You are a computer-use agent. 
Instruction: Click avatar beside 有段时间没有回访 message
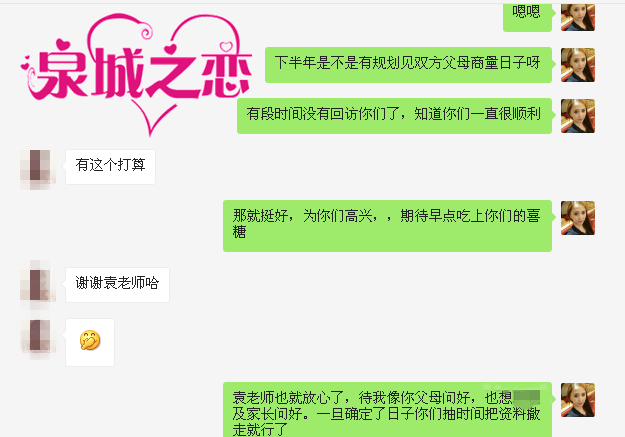[578, 116]
